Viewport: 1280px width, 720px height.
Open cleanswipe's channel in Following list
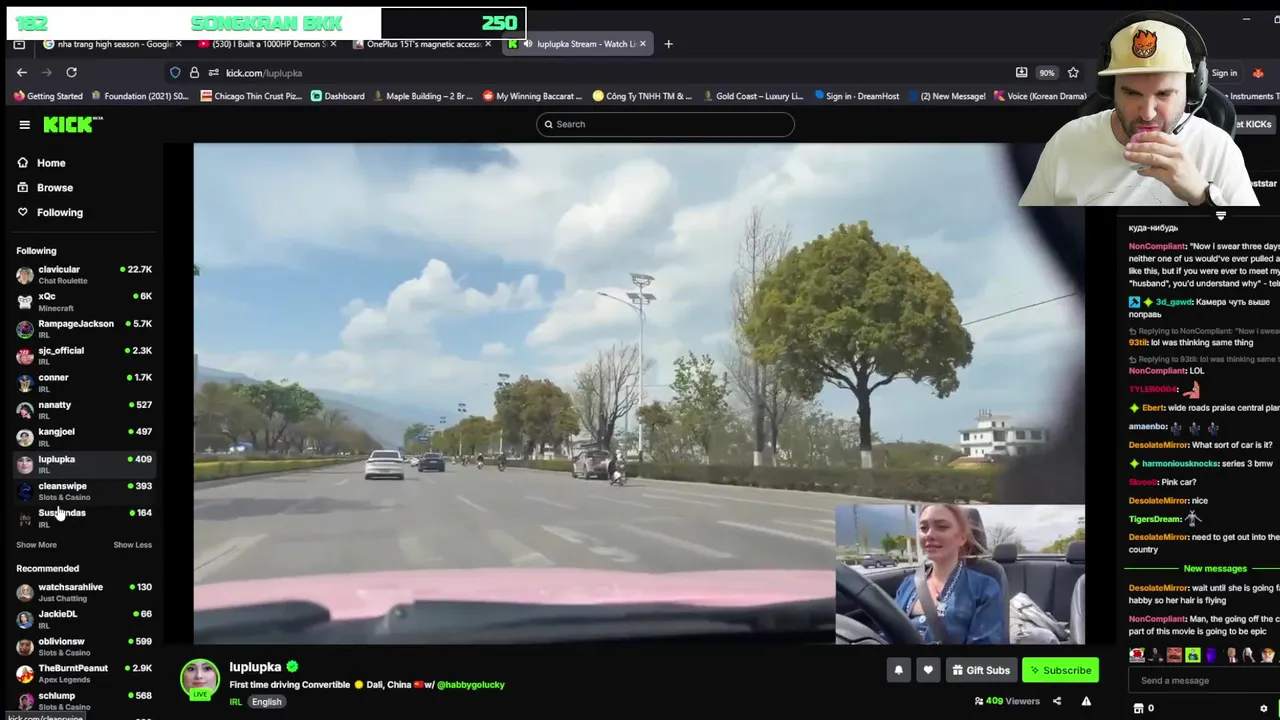[x=84, y=490]
